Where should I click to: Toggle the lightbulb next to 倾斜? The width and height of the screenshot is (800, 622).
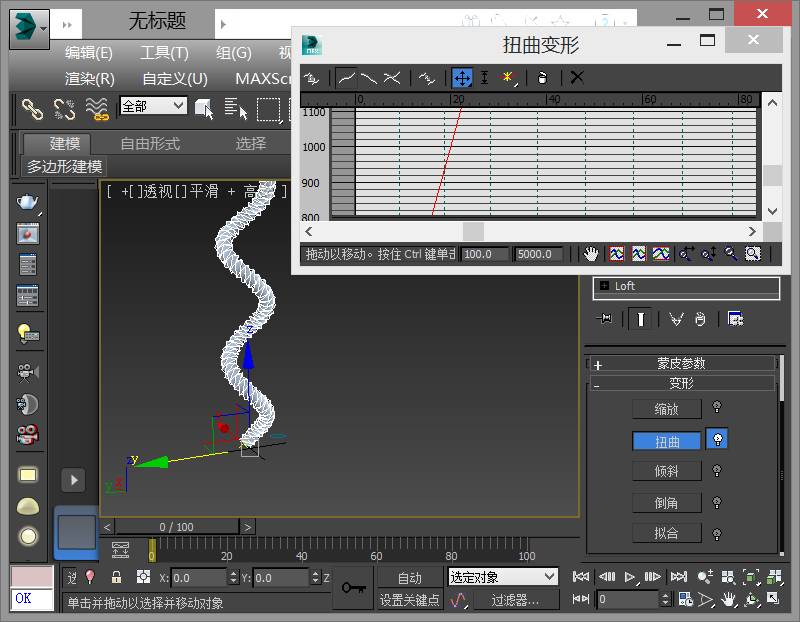pos(717,470)
